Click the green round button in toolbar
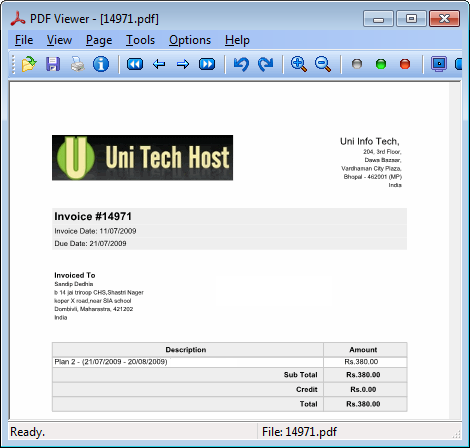 pos(381,64)
